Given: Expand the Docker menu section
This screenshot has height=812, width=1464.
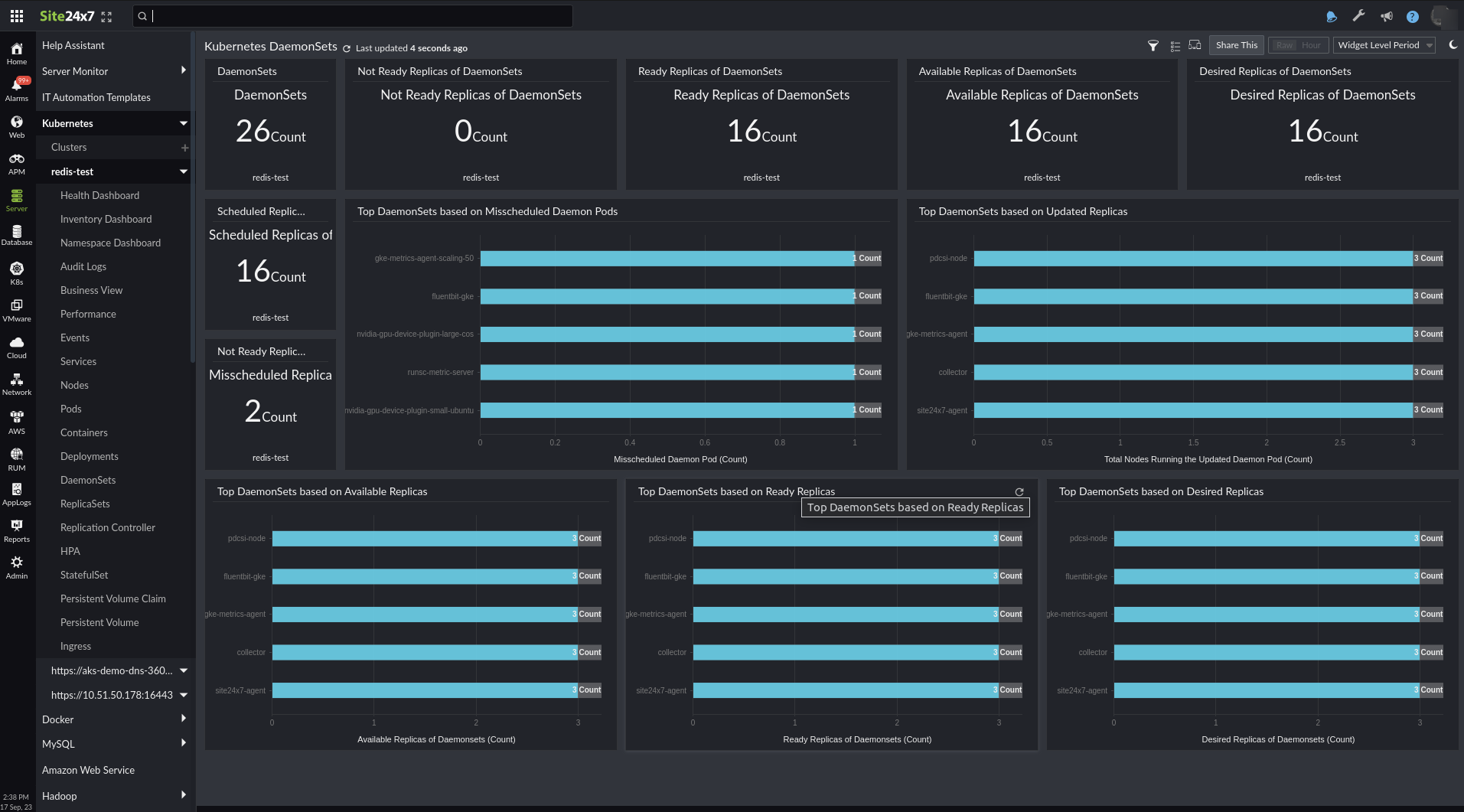Looking at the screenshot, I should pos(183,719).
